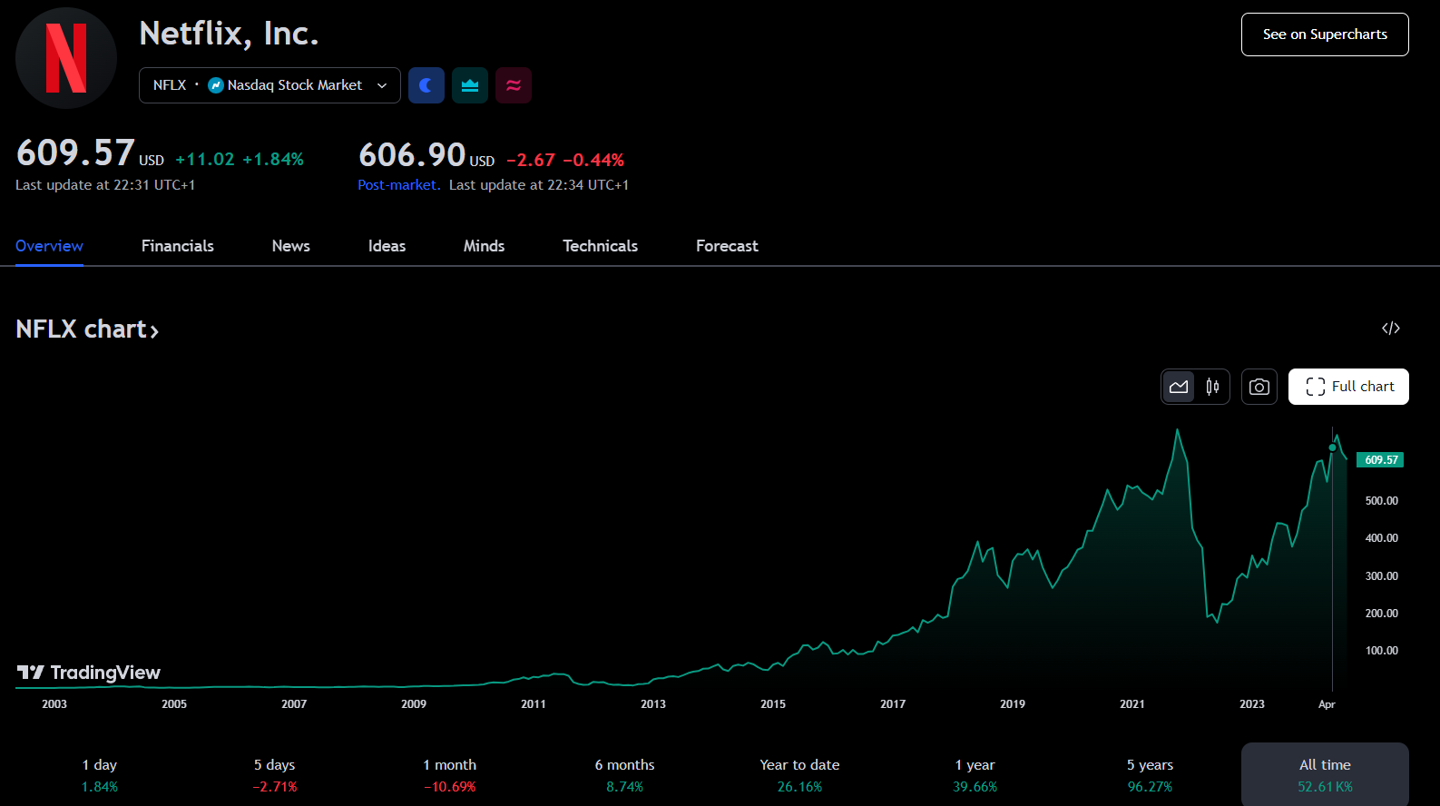Screen dimensions: 1440x806
Task: Click the pink wave badge icon
Action: click(514, 86)
